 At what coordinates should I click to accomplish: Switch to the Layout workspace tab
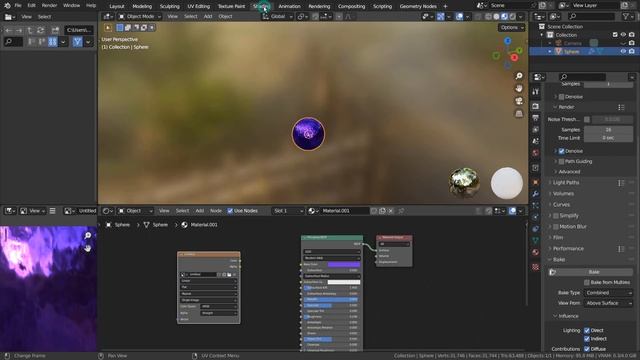tap(117, 6)
